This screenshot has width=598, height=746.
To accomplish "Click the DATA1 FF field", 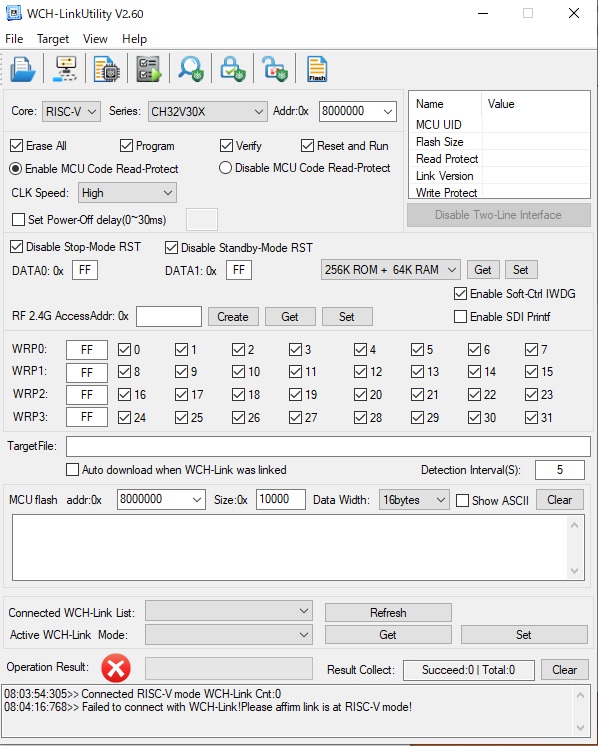I will tap(239, 270).
